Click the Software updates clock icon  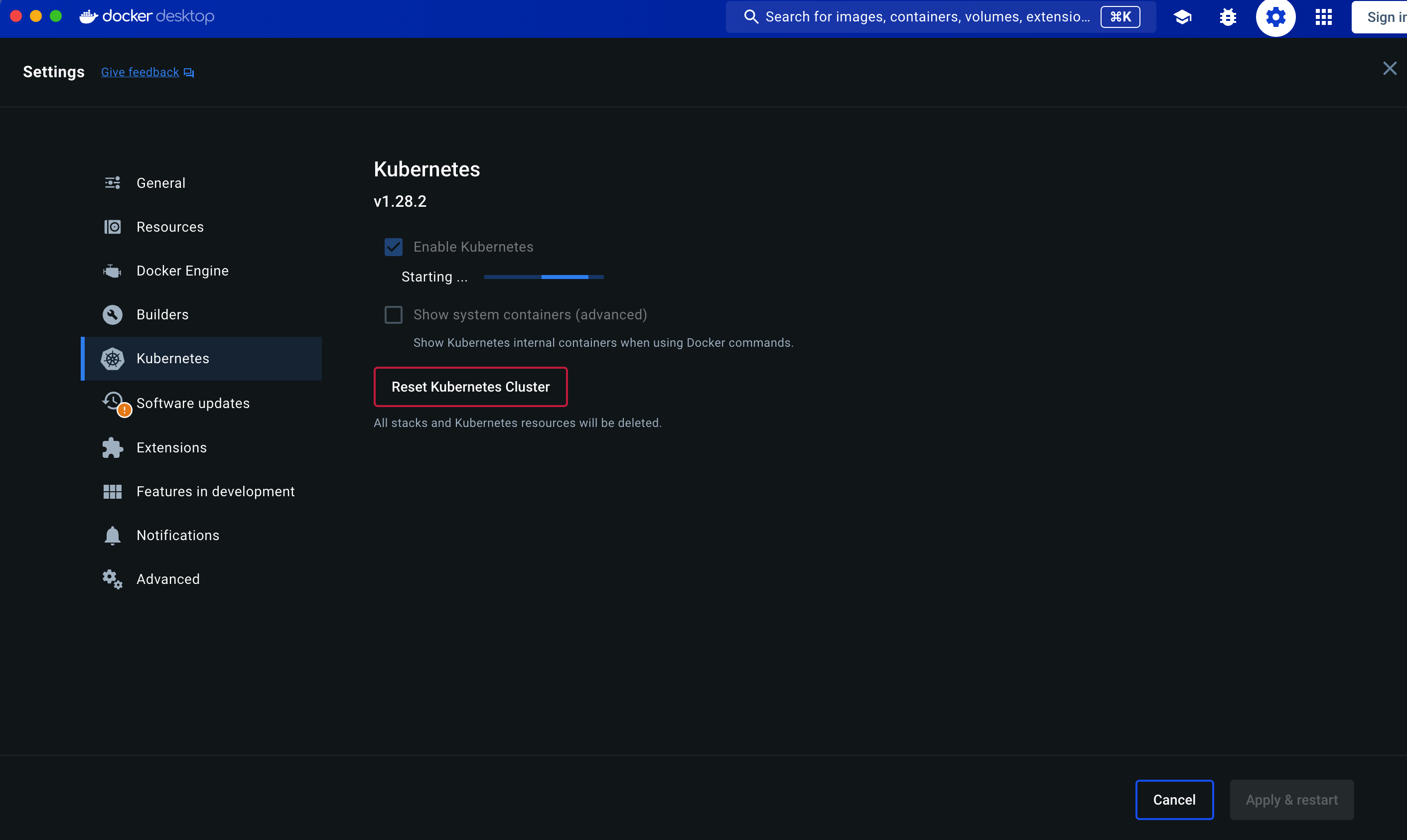point(112,402)
